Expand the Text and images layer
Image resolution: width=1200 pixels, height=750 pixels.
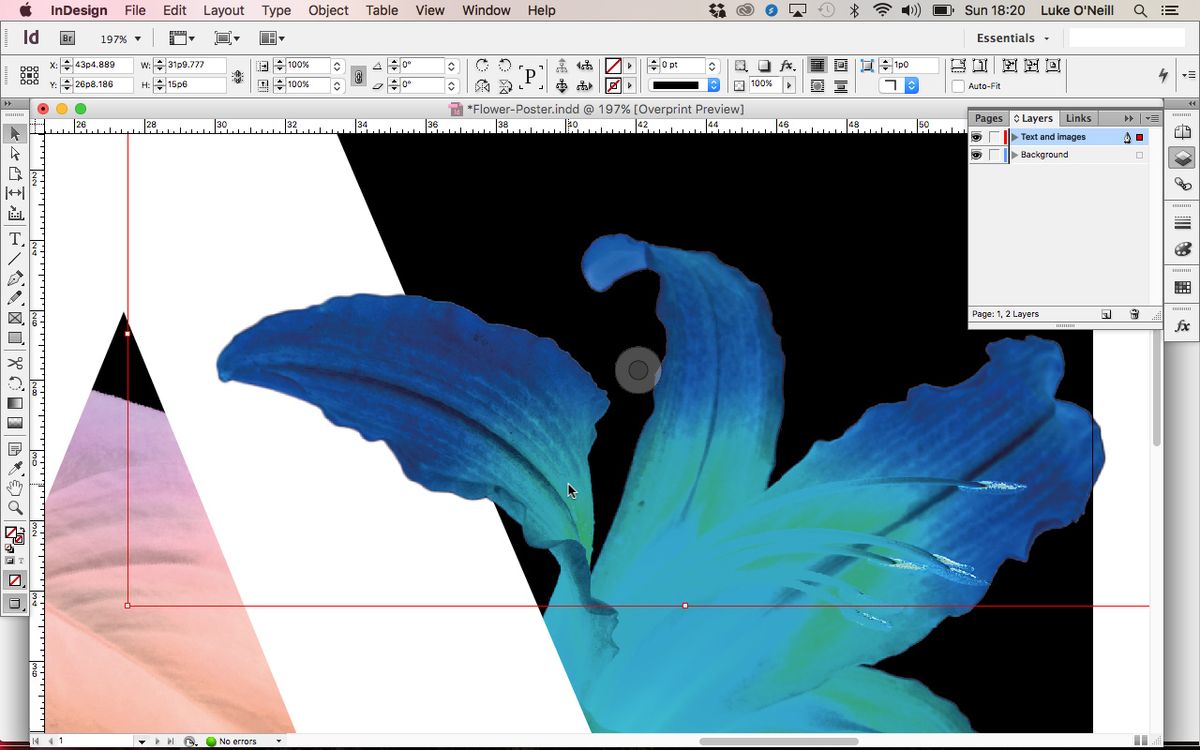coord(1014,137)
